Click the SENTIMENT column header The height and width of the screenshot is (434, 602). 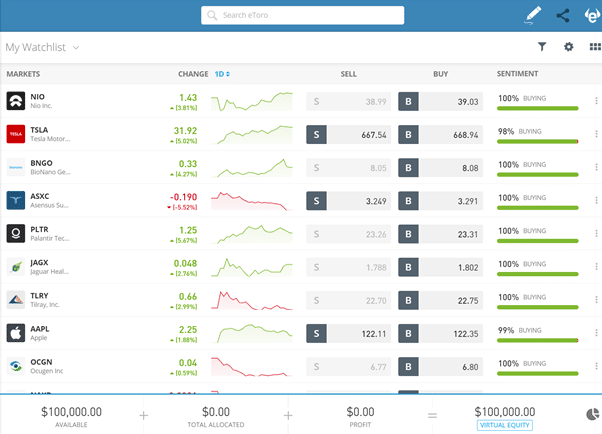click(517, 74)
